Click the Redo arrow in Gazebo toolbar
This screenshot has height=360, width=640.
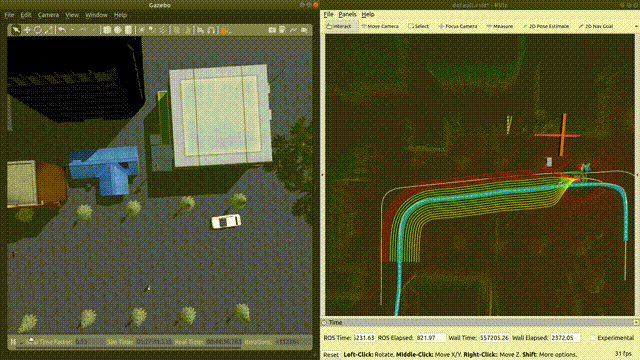pyautogui.click(x=83, y=30)
